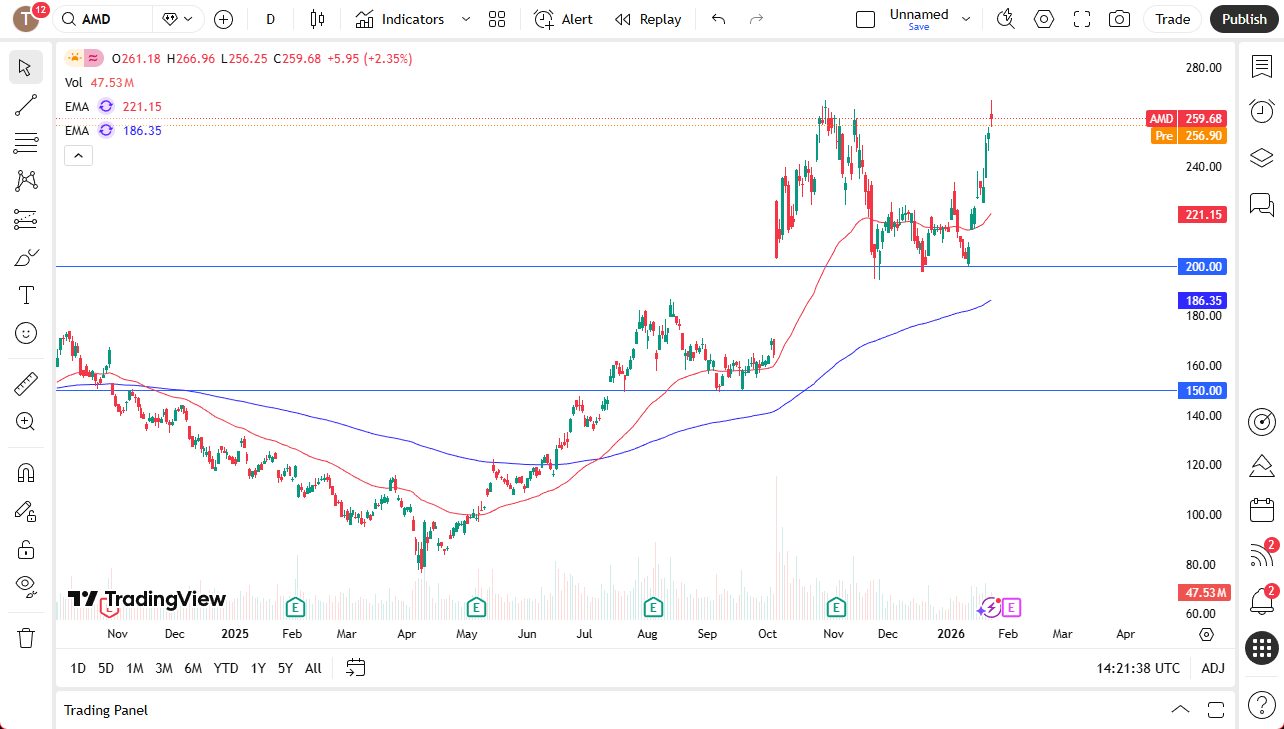Select the Text annotation tool
The image size is (1284, 729).
(26, 295)
